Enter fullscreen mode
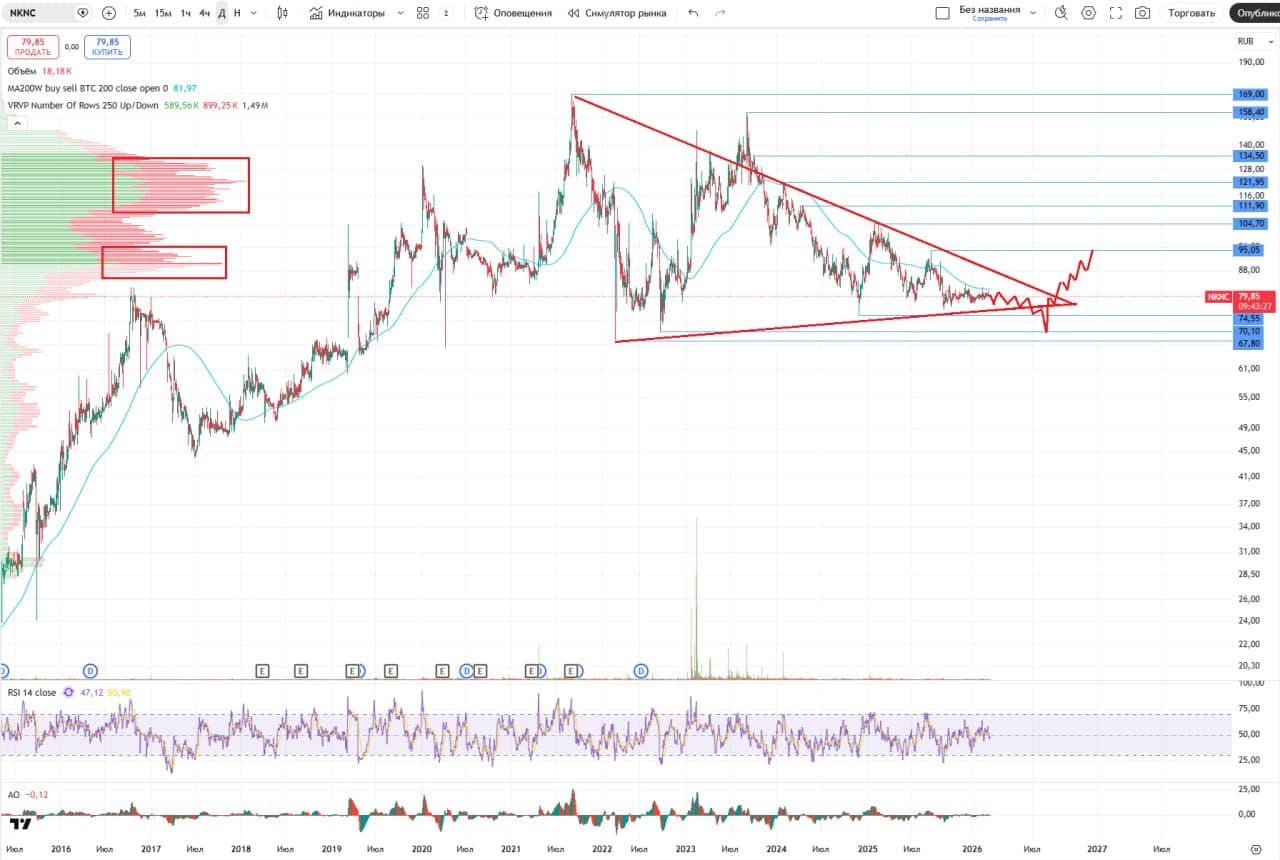 [x=1115, y=13]
